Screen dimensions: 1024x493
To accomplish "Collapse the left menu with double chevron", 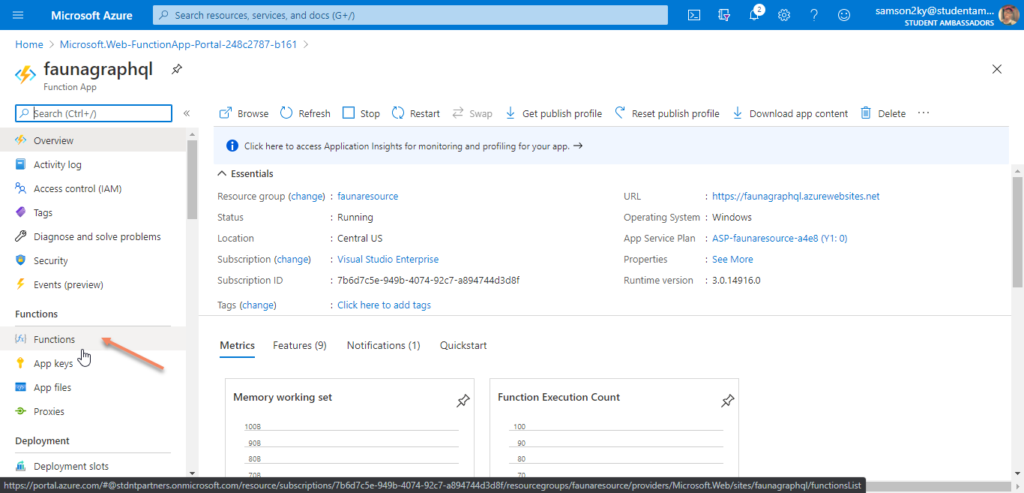I will (186, 113).
